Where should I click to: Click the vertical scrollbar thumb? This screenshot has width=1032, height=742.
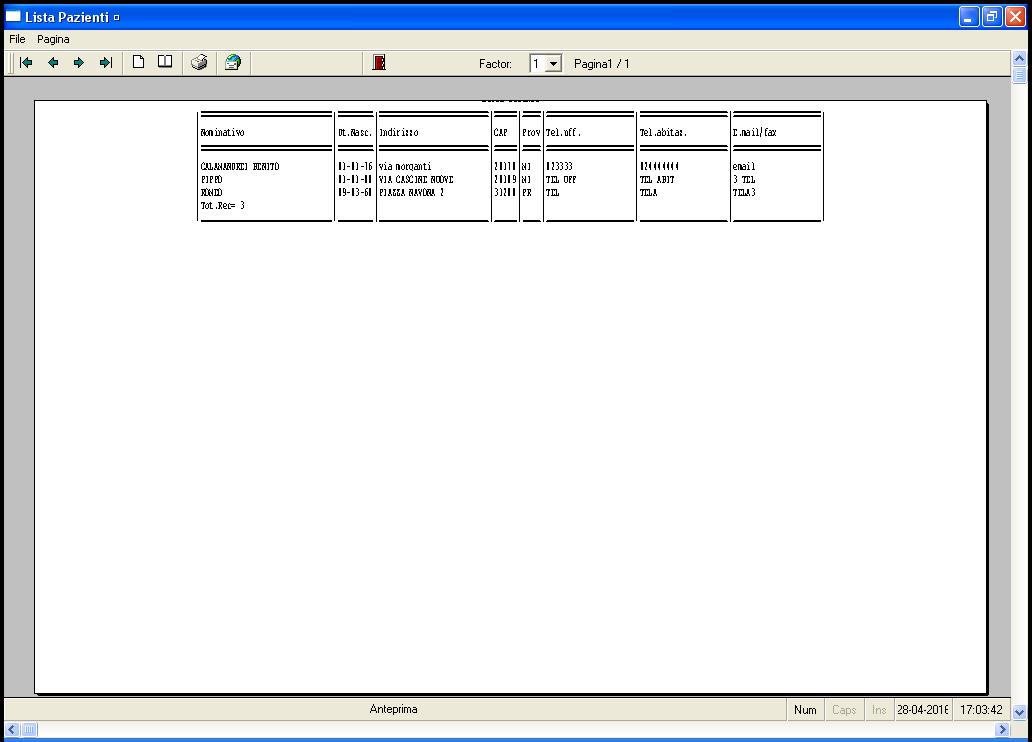pos(1019,75)
